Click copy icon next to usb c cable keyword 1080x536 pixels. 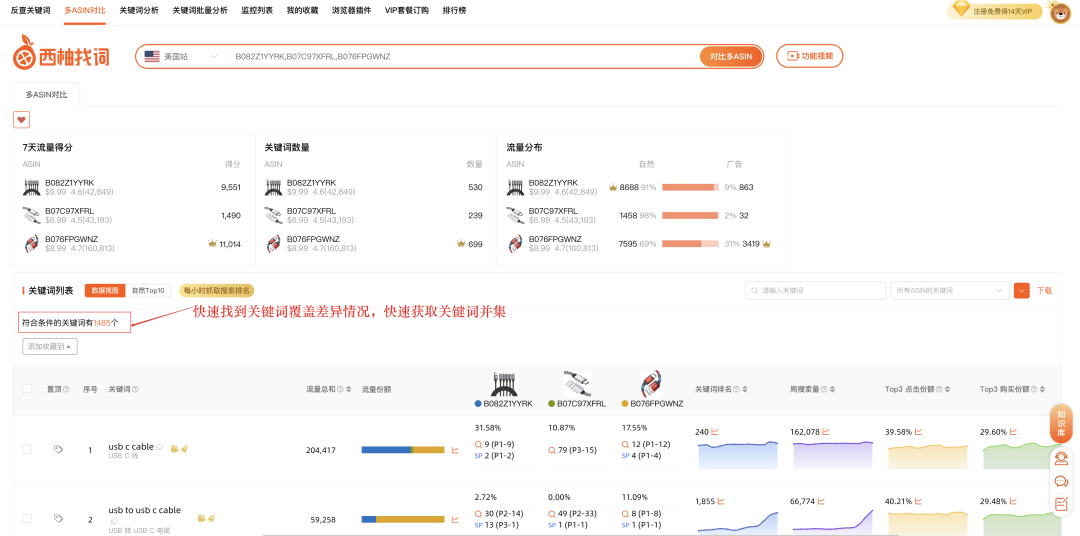coord(160,447)
